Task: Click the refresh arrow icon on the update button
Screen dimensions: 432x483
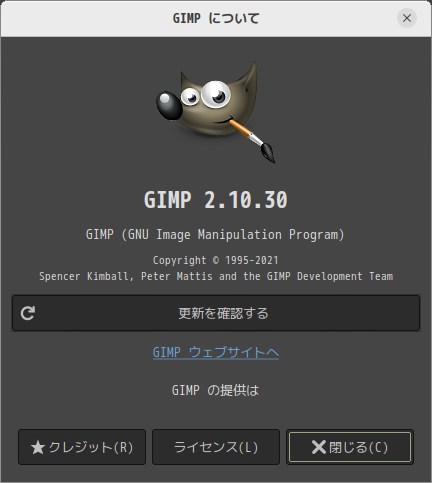Action: coord(28,313)
